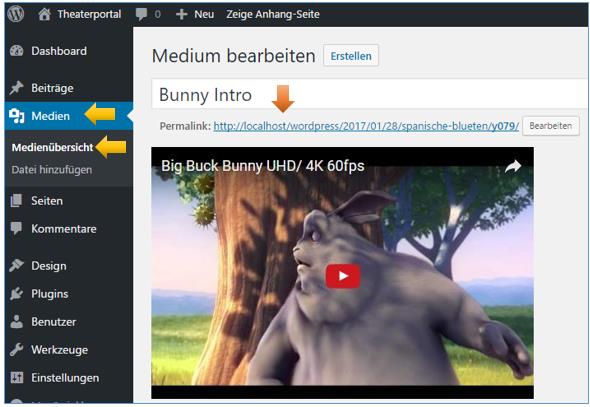Open the Benutzer menu item
Viewport: 590px width, 407px height.
click(x=53, y=322)
